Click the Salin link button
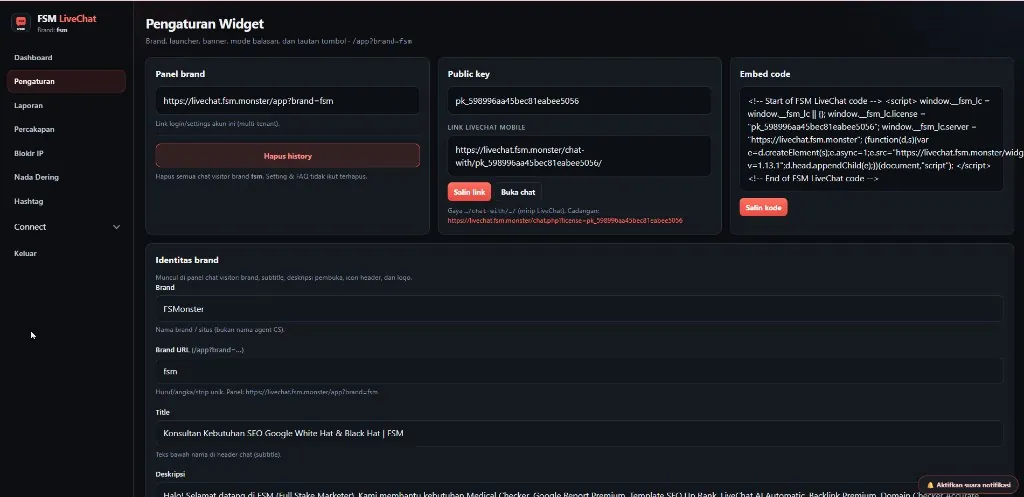 pos(469,192)
